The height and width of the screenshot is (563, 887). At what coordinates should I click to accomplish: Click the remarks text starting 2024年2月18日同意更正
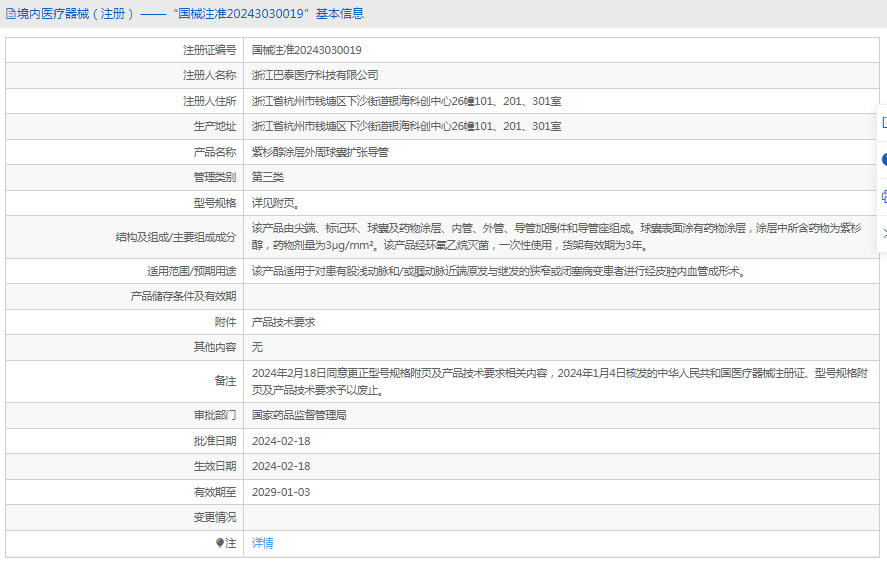(x=560, y=381)
